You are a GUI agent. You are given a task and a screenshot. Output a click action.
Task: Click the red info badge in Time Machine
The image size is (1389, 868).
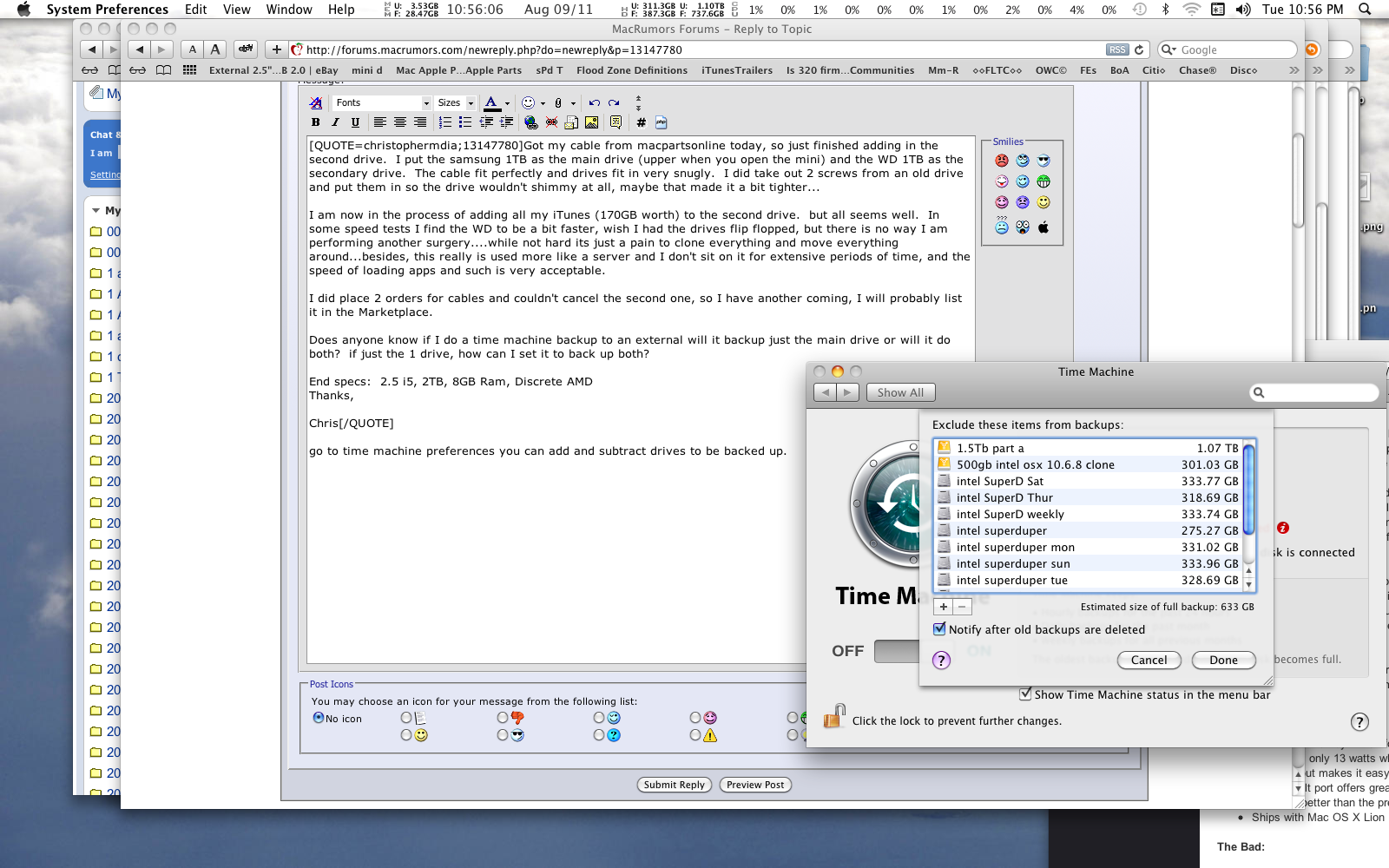1283,528
